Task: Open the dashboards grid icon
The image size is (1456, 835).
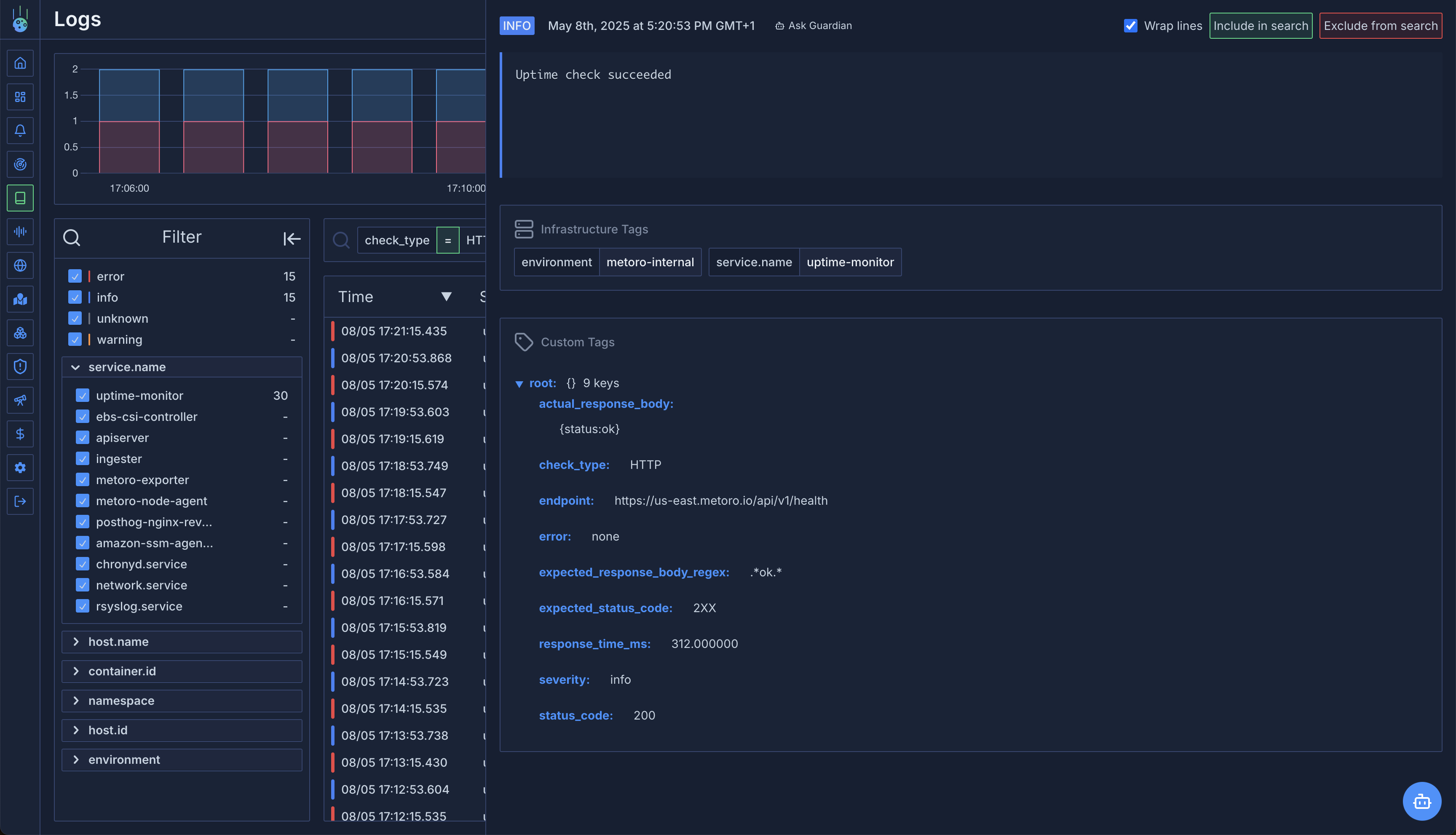Action: pos(20,97)
